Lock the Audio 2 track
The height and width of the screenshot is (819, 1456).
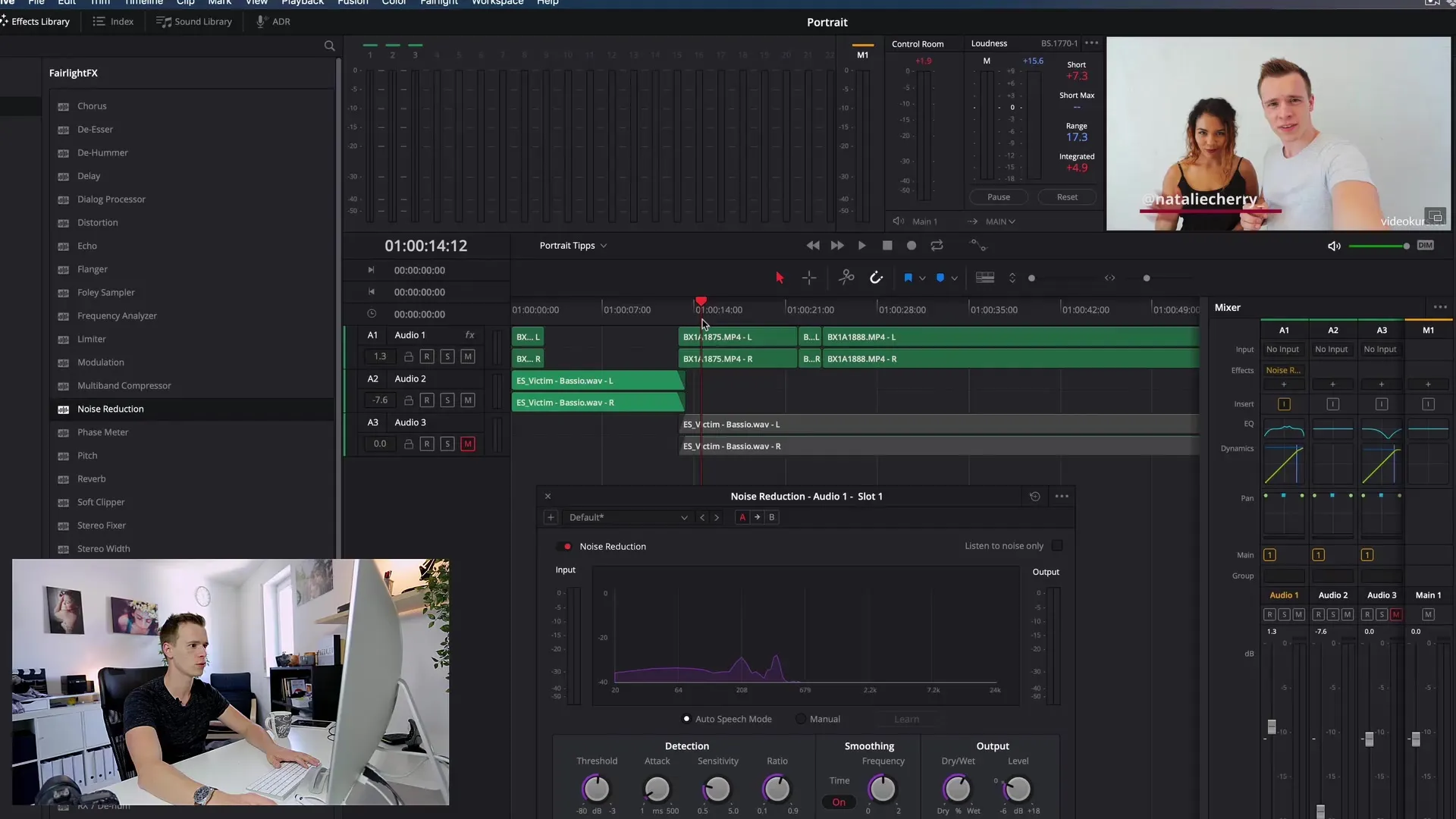click(x=408, y=400)
